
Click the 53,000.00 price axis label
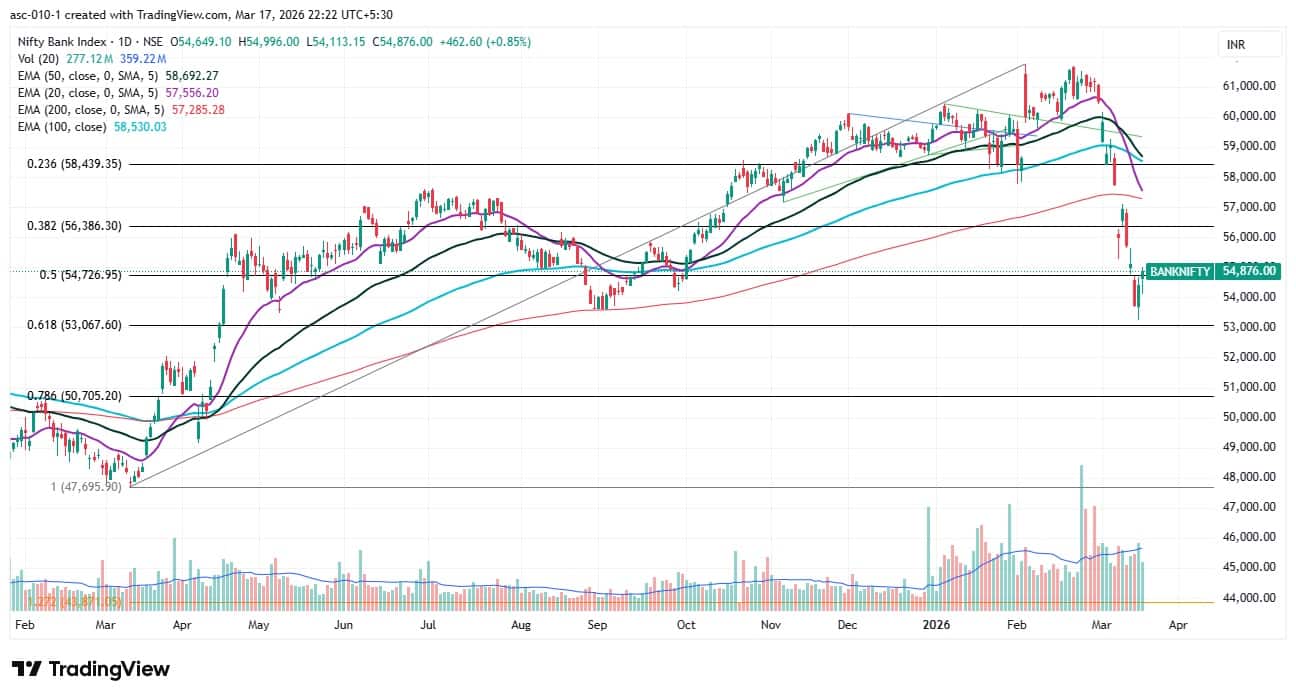pyautogui.click(x=1248, y=327)
